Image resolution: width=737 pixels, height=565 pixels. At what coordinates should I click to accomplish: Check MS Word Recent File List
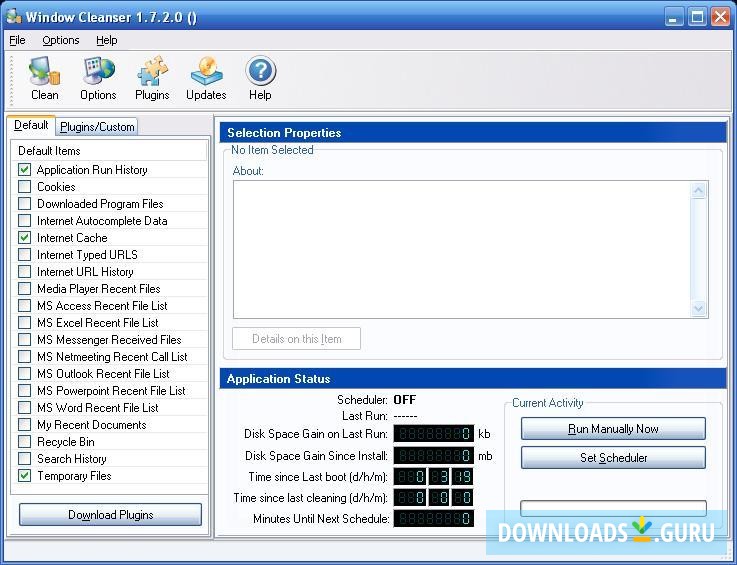point(24,408)
